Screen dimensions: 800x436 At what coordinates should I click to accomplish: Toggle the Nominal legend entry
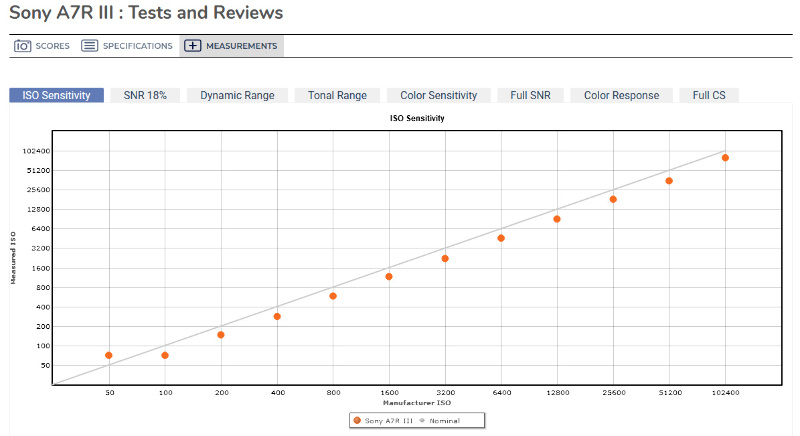[x=440, y=421]
